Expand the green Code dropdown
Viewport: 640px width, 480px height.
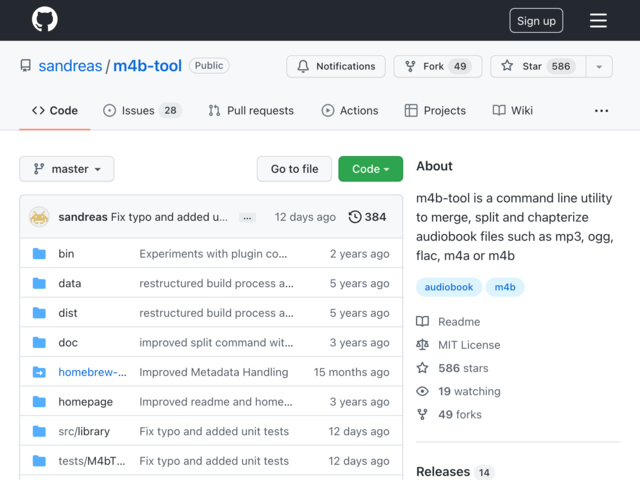tap(371, 169)
